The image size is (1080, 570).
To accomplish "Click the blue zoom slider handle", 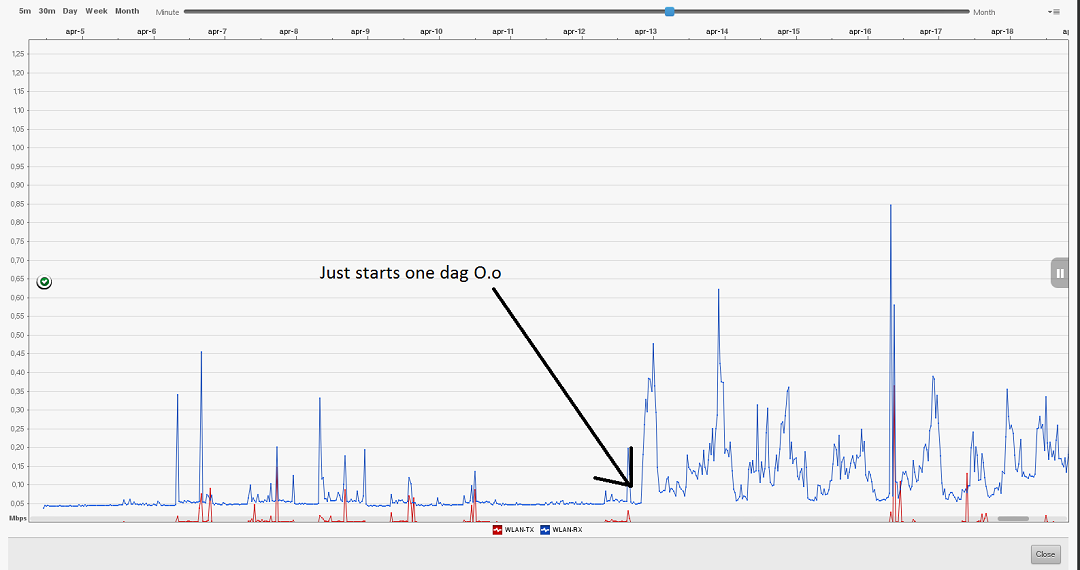I will [x=669, y=11].
